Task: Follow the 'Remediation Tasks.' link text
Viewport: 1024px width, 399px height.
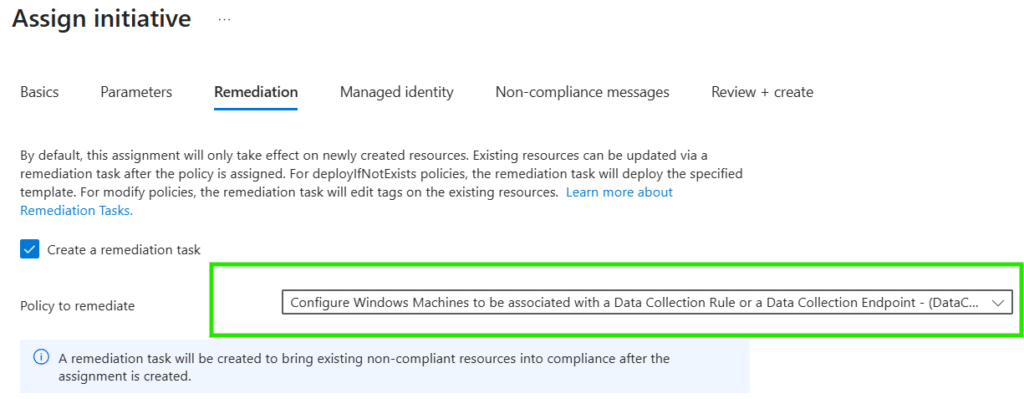Action: point(76,210)
